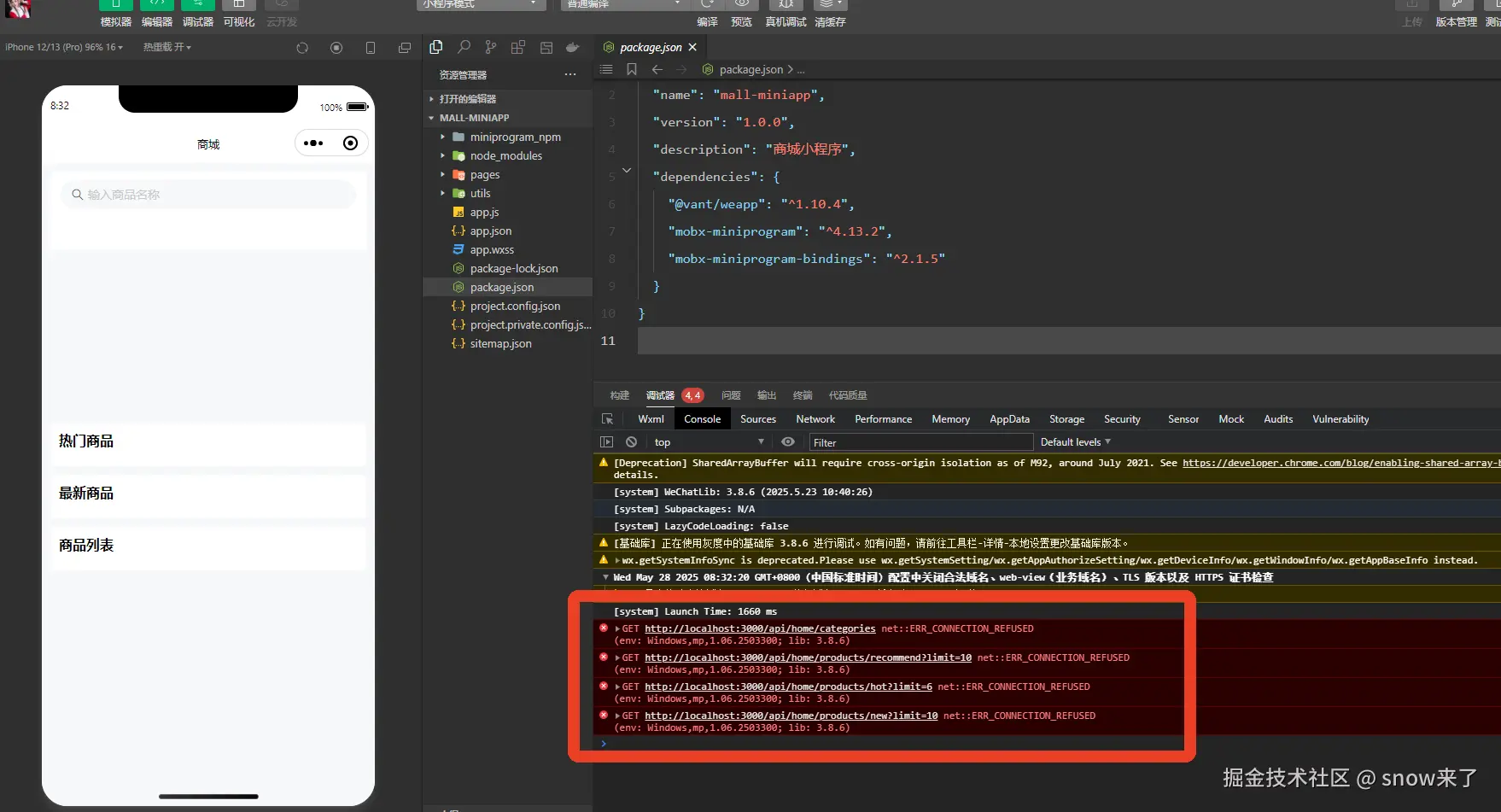Image resolution: width=1501 pixels, height=812 pixels.
Task: Open the localhost:3000/api/home/categories error link
Action: pyautogui.click(x=760, y=628)
